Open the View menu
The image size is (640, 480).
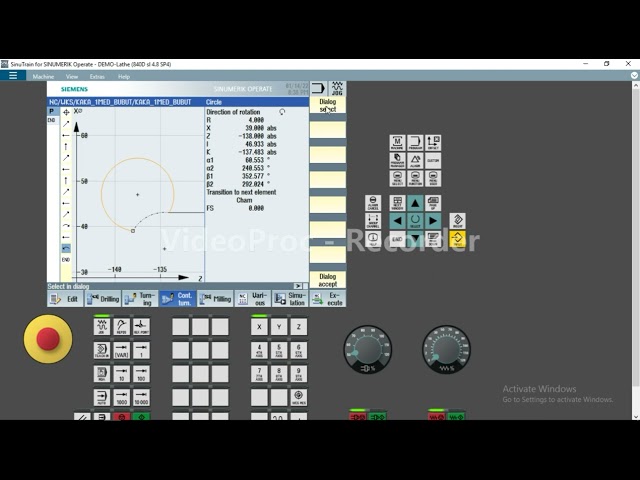pos(72,76)
